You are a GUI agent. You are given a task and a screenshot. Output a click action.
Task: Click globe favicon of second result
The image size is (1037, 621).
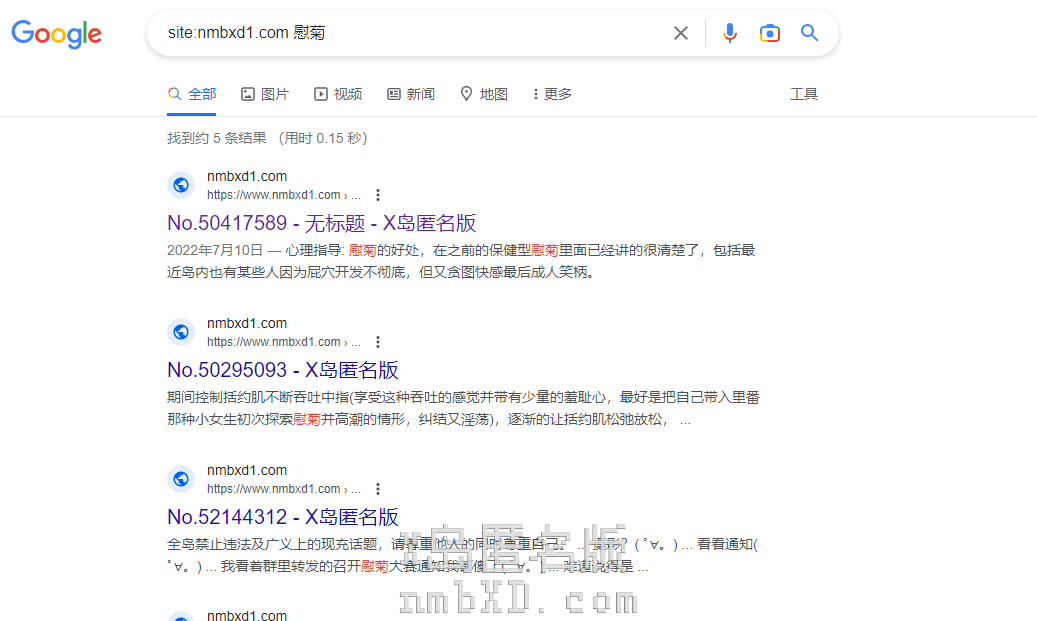(x=181, y=332)
